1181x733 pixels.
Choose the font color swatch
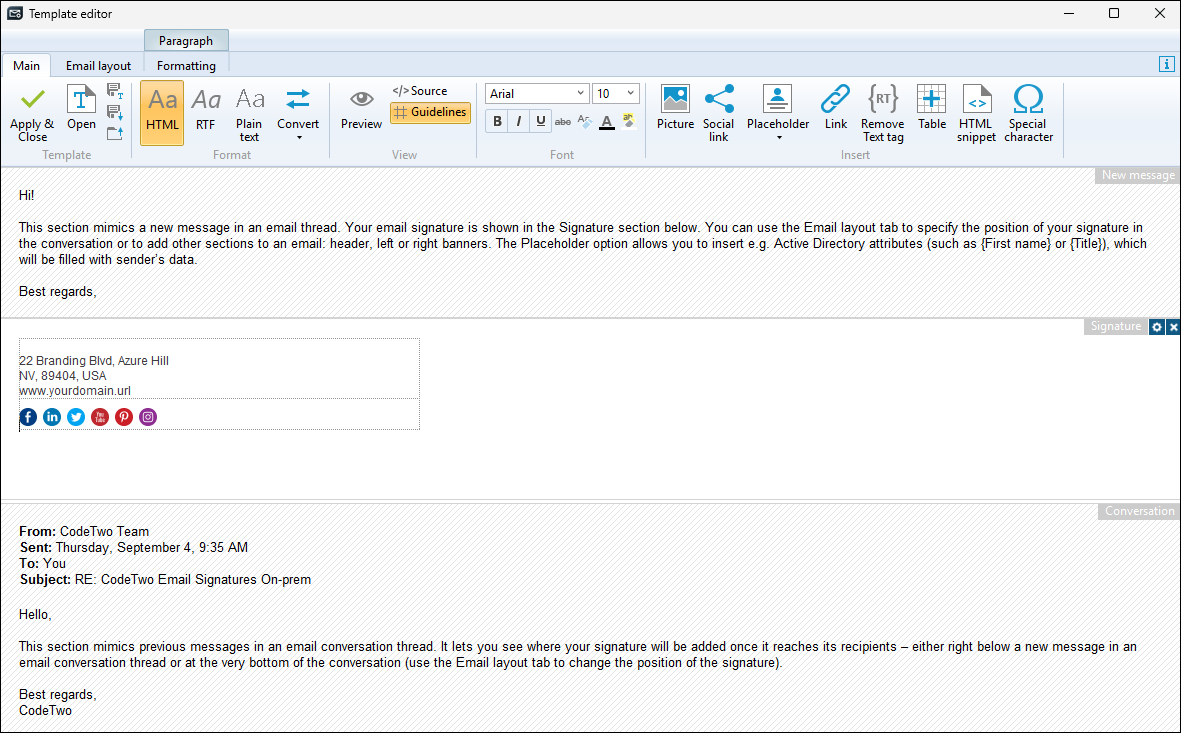(x=606, y=122)
